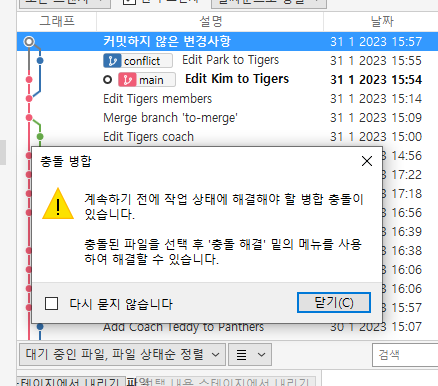Open the list view mode dropdown
The width and height of the screenshot is (438, 386).
click(250, 355)
